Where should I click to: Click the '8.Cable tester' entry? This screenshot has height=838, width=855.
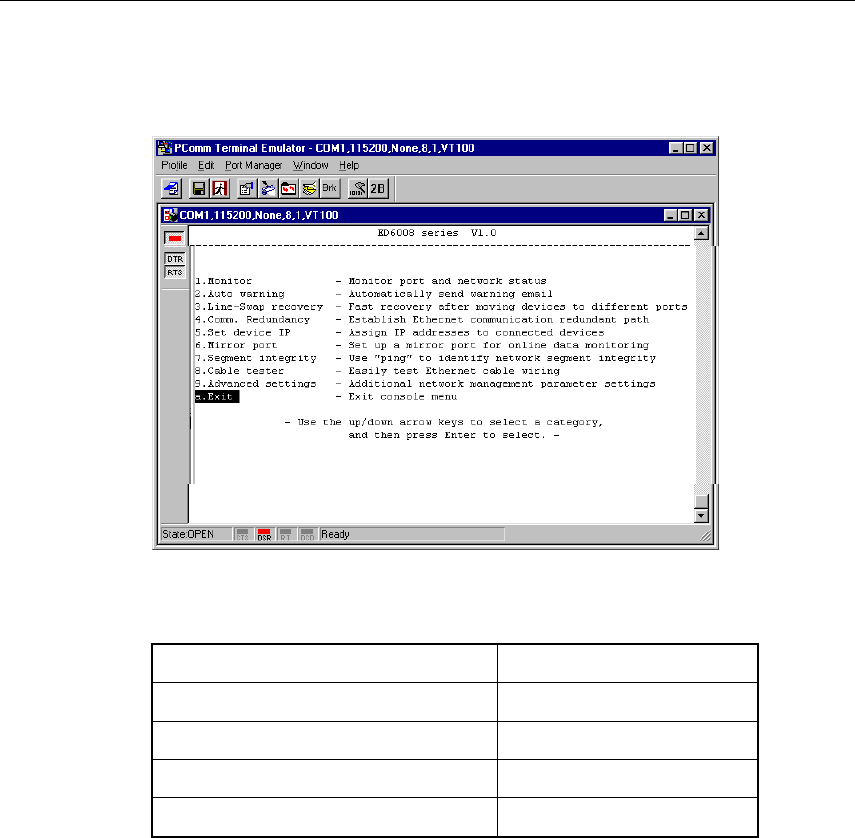[239, 371]
